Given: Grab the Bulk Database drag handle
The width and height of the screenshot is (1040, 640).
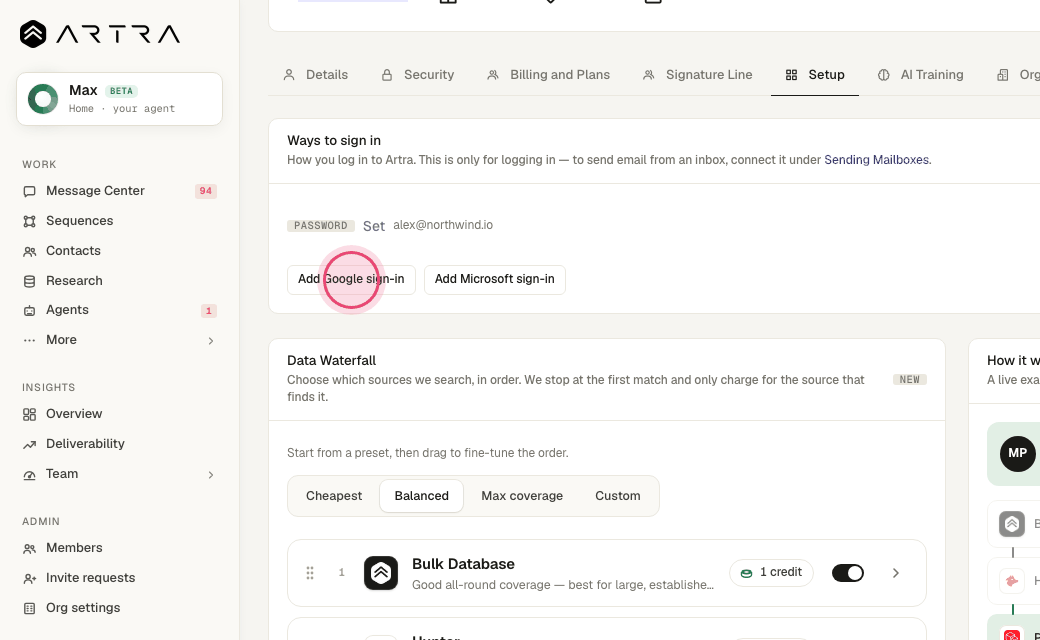Looking at the screenshot, I should pos(310,573).
